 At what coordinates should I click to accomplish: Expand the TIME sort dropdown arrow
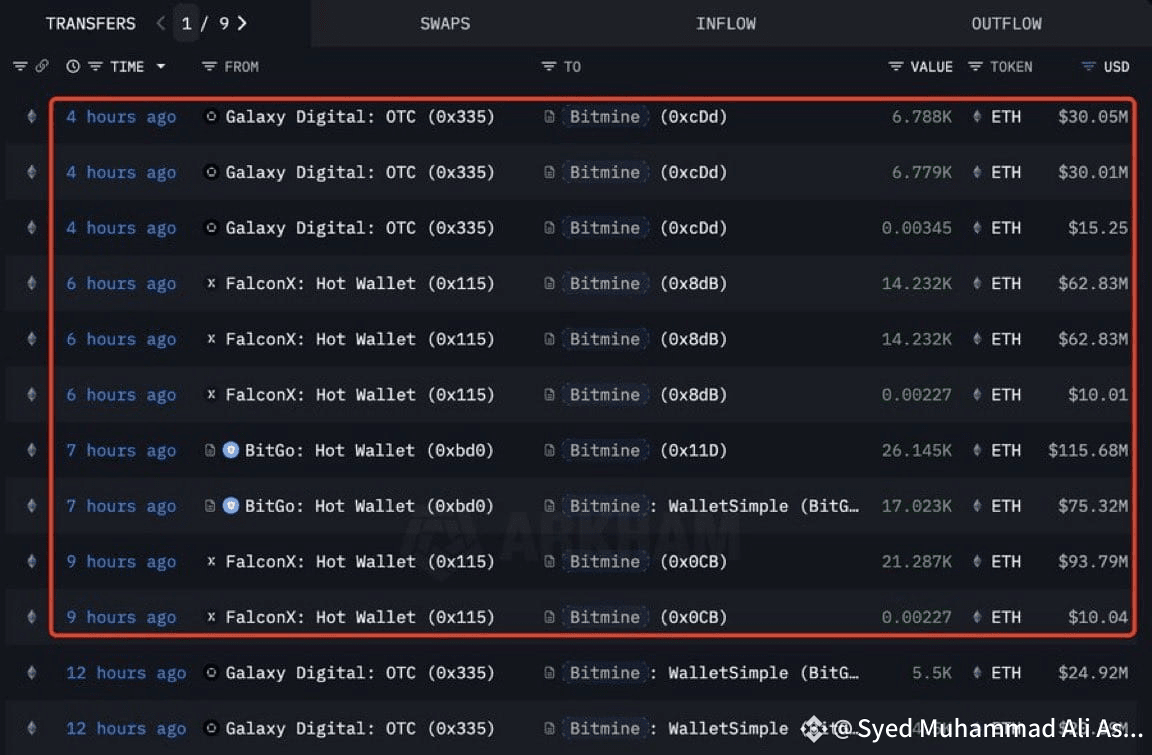(x=160, y=66)
